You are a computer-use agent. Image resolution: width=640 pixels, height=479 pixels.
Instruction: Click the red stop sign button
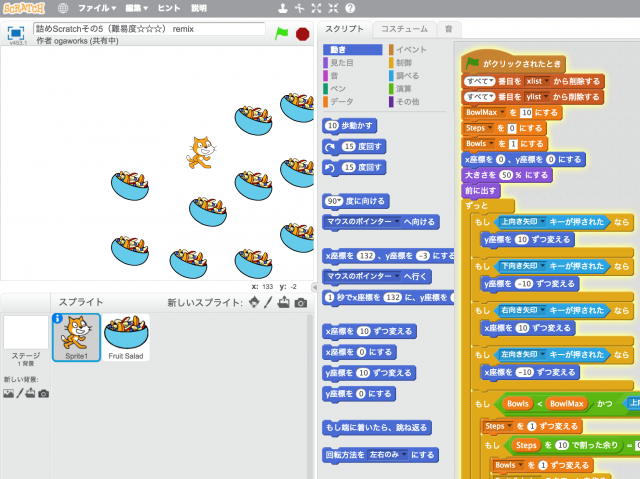(302, 34)
